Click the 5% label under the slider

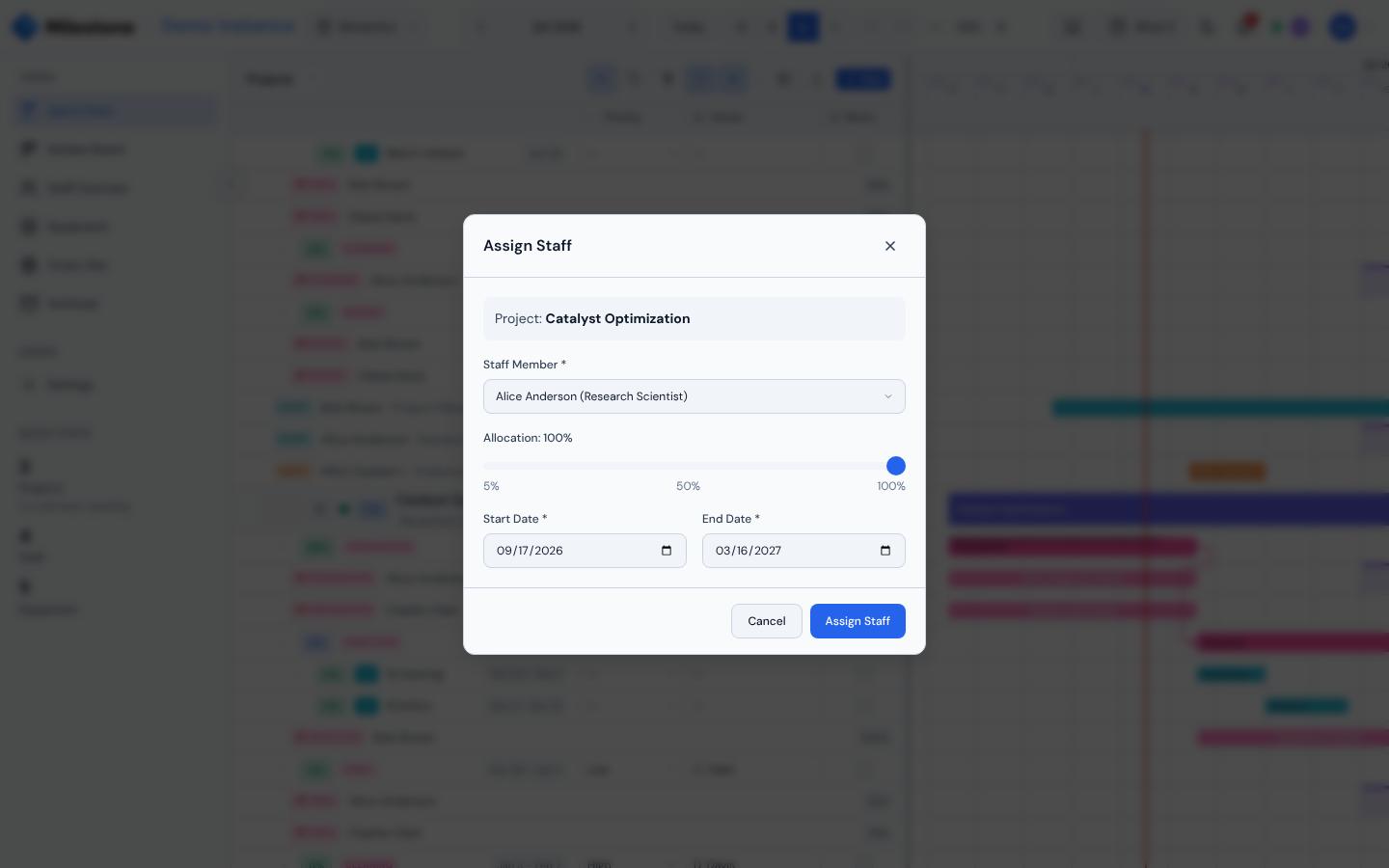point(491,486)
